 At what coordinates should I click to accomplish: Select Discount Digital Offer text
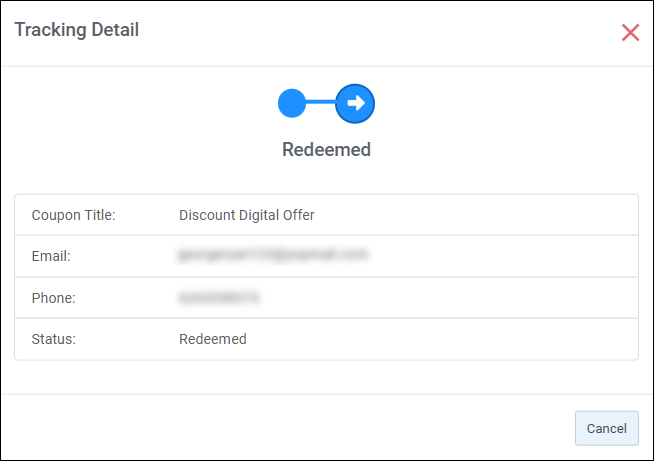[247, 215]
